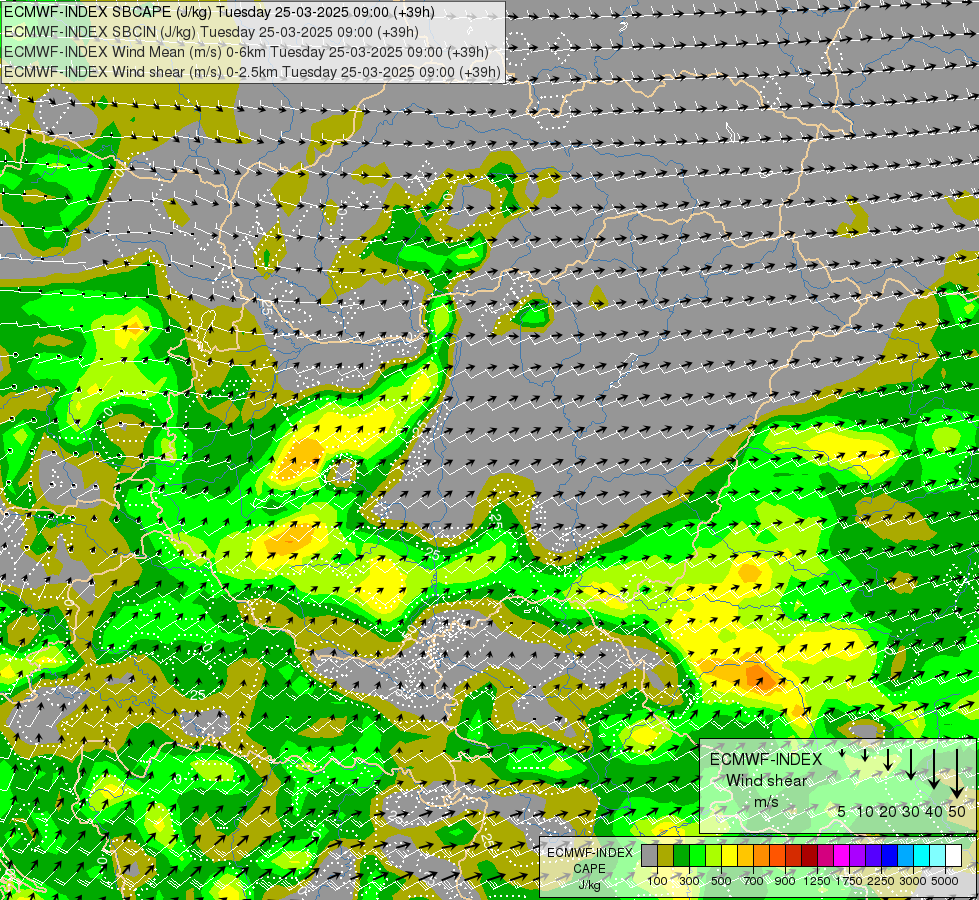Select the gray CAPE legend swatch
This screenshot has height=900, width=979.
click(x=649, y=856)
